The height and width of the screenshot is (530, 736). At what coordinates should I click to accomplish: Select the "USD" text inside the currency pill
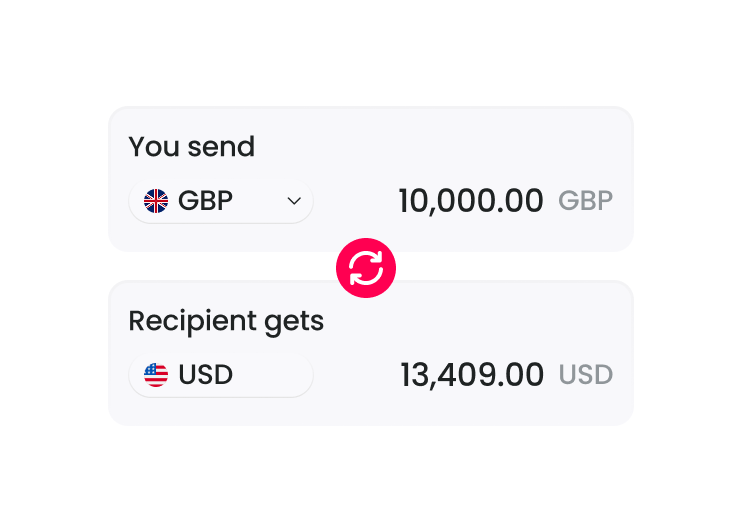click(205, 375)
